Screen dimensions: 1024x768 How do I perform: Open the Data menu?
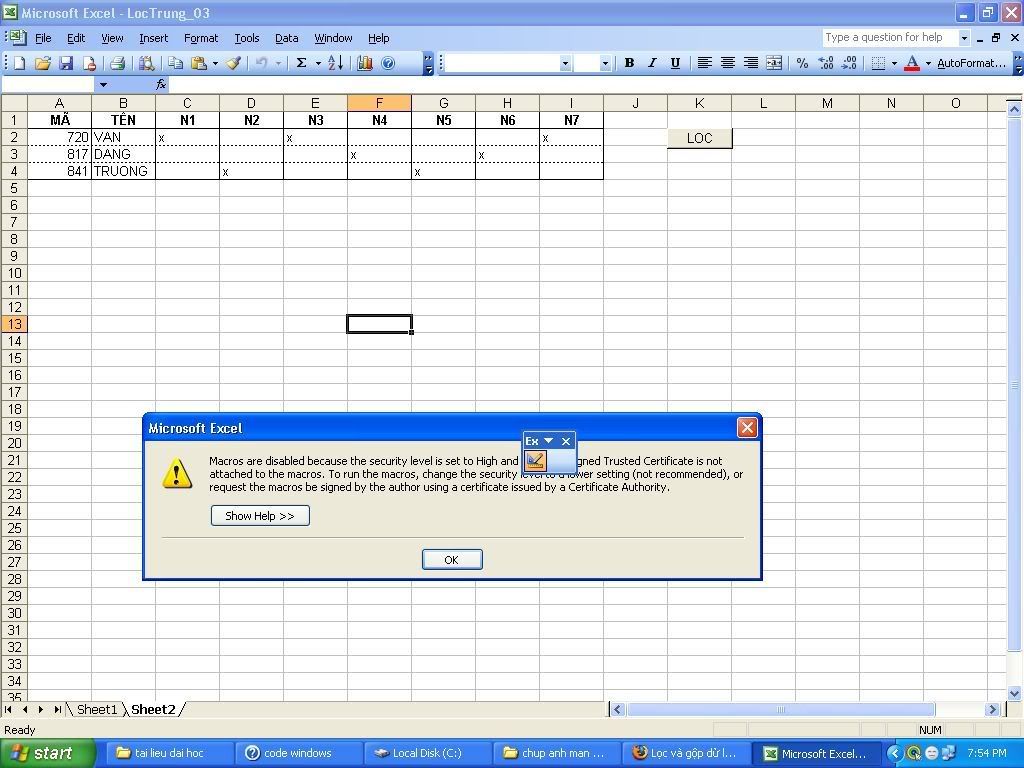tap(286, 38)
